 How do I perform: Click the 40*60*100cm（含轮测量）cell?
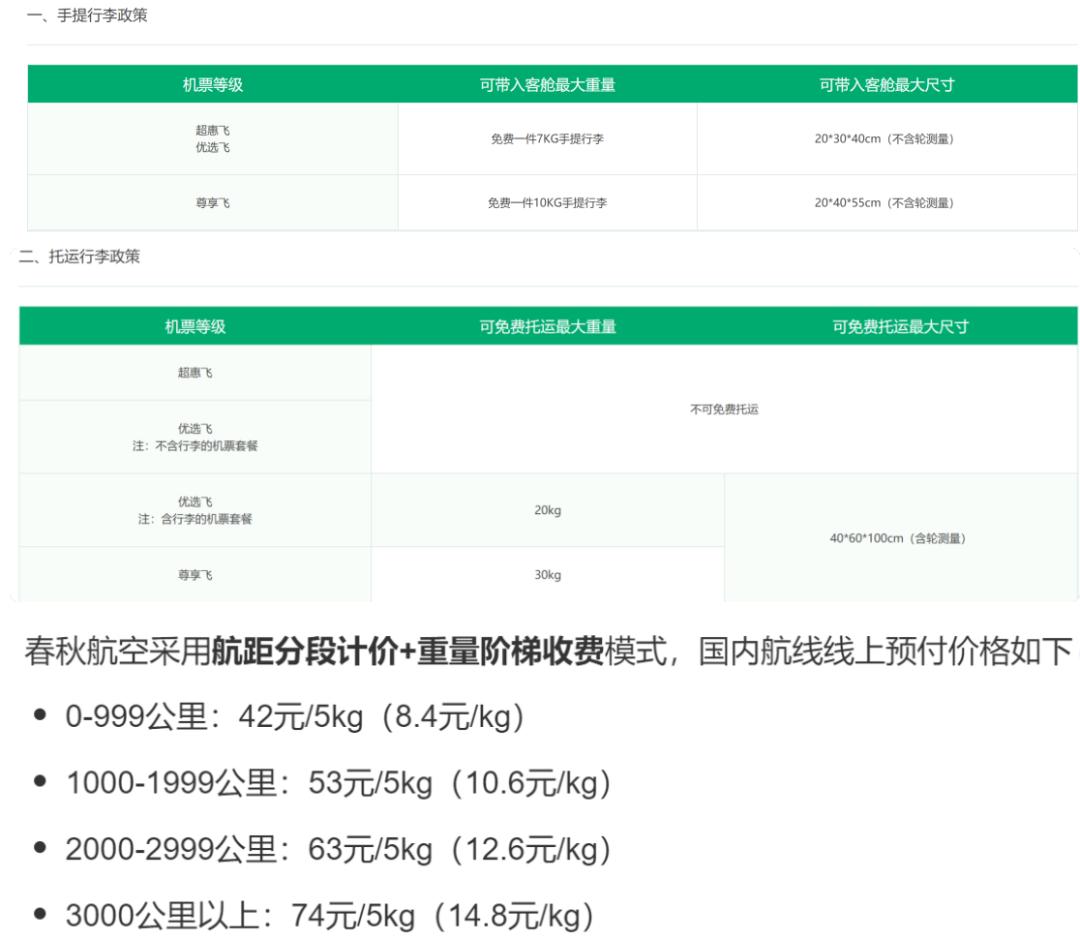pyautogui.click(x=900, y=538)
